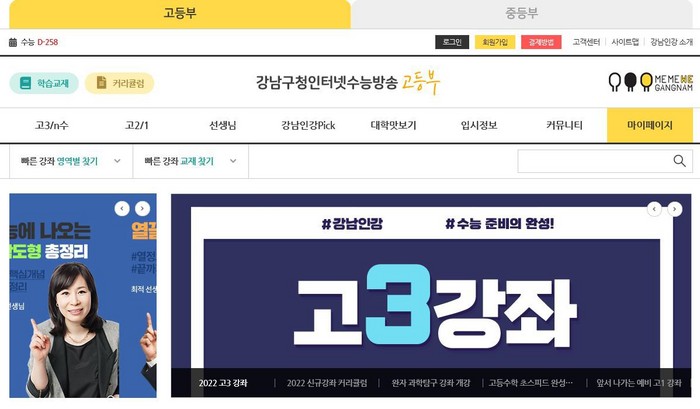Click the search magnifier icon

679,161
